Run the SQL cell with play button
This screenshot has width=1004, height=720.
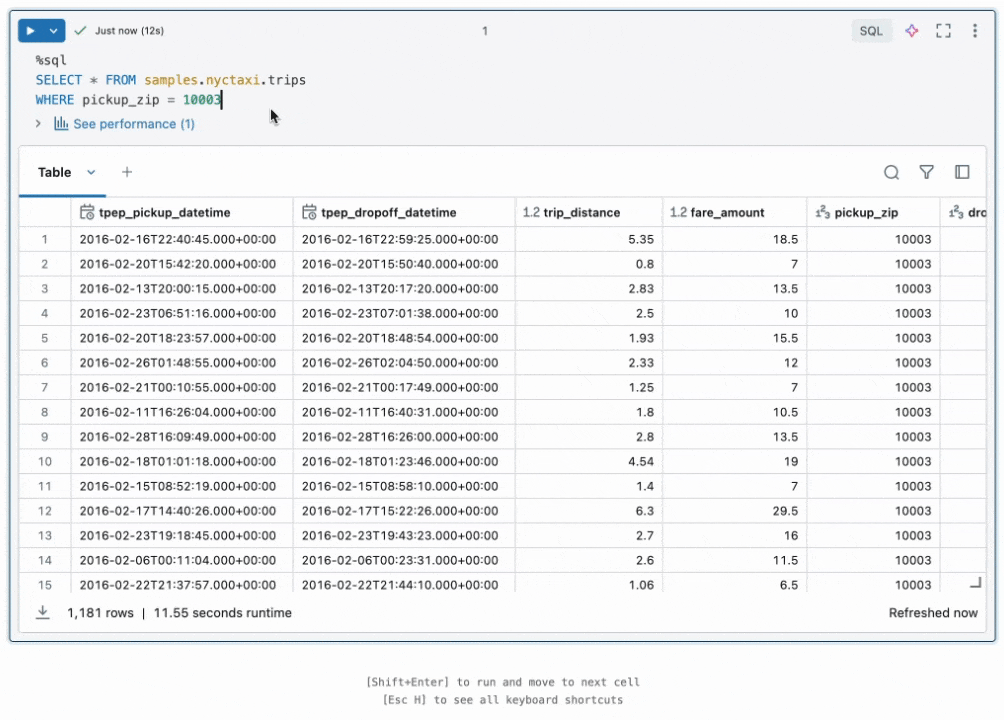point(31,31)
